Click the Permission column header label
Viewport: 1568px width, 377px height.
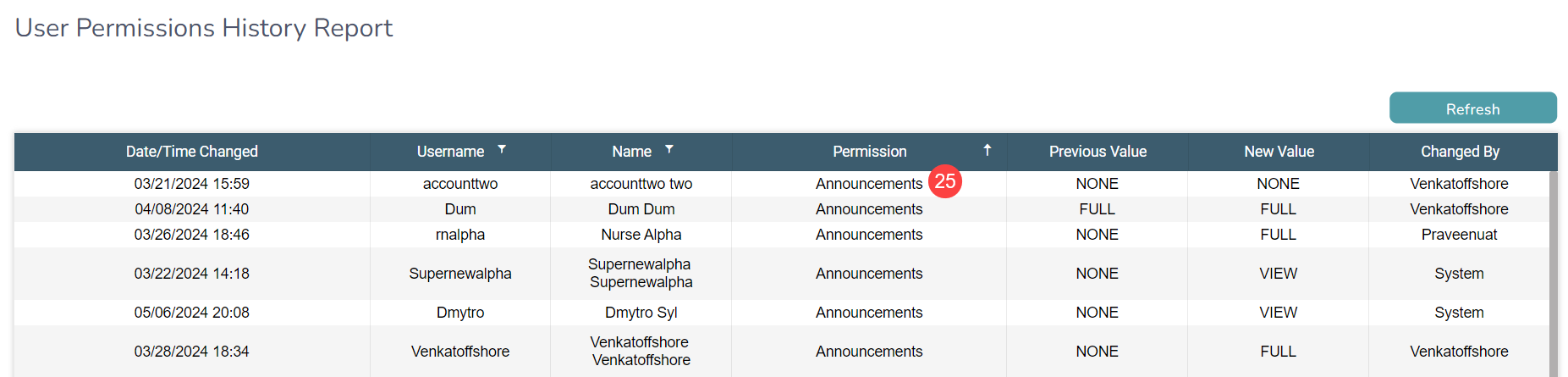tap(869, 152)
